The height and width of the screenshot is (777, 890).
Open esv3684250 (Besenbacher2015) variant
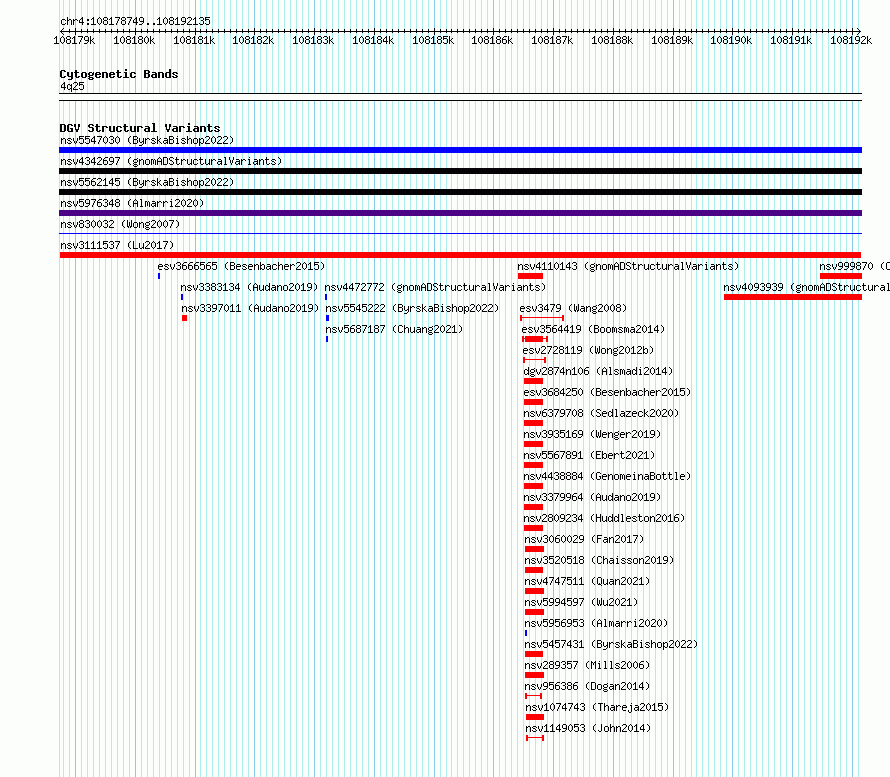click(607, 392)
